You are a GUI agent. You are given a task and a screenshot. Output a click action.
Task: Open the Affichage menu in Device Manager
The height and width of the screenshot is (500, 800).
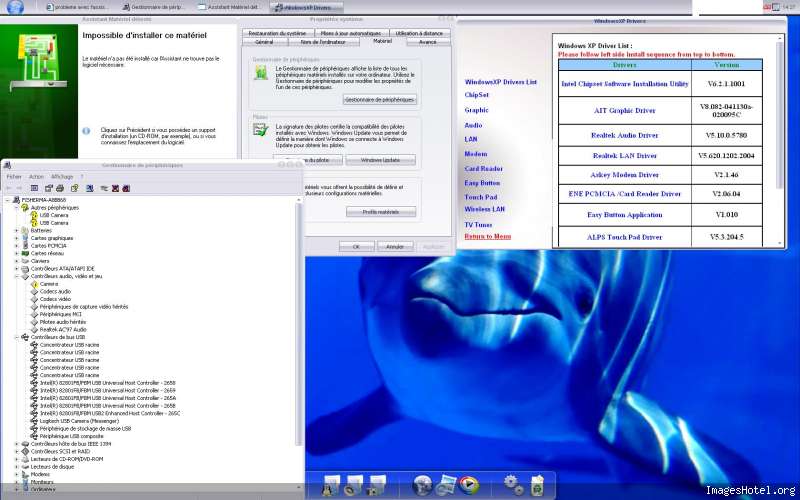pos(62,177)
